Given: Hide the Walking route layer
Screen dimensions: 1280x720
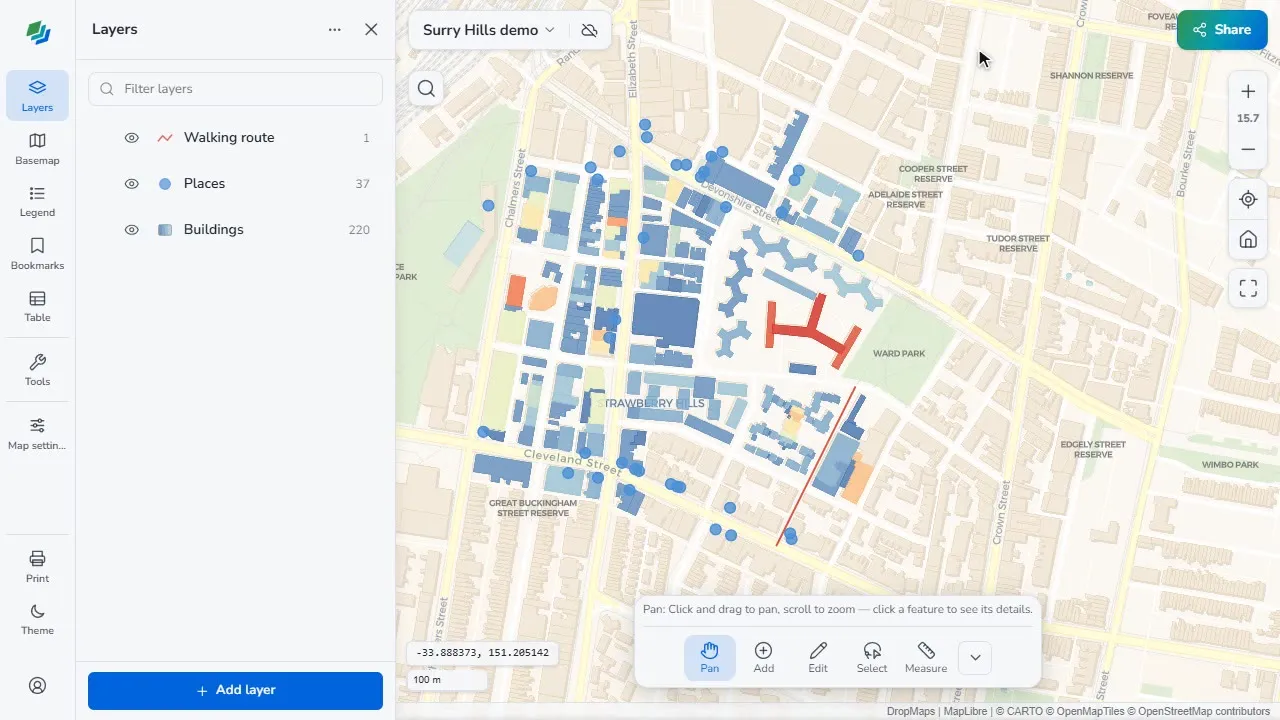Looking at the screenshot, I should point(131,138).
